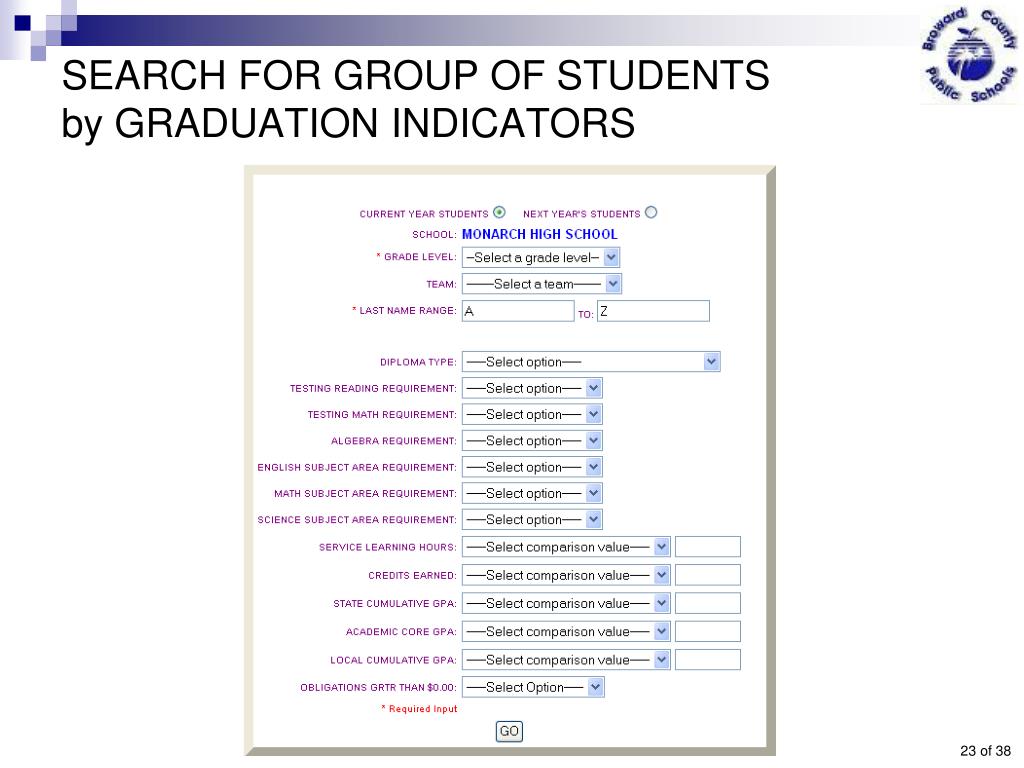
Task: Click the Last Name Range start field
Action: pyautogui.click(x=518, y=311)
